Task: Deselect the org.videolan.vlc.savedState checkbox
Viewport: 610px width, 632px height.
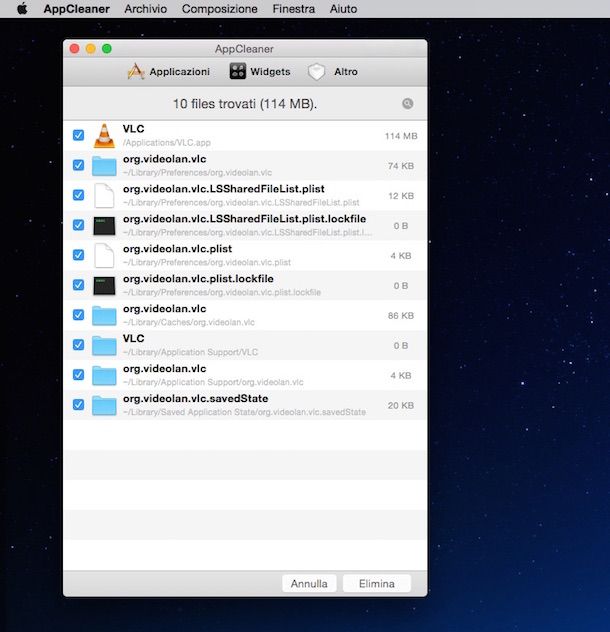Action: (78, 405)
